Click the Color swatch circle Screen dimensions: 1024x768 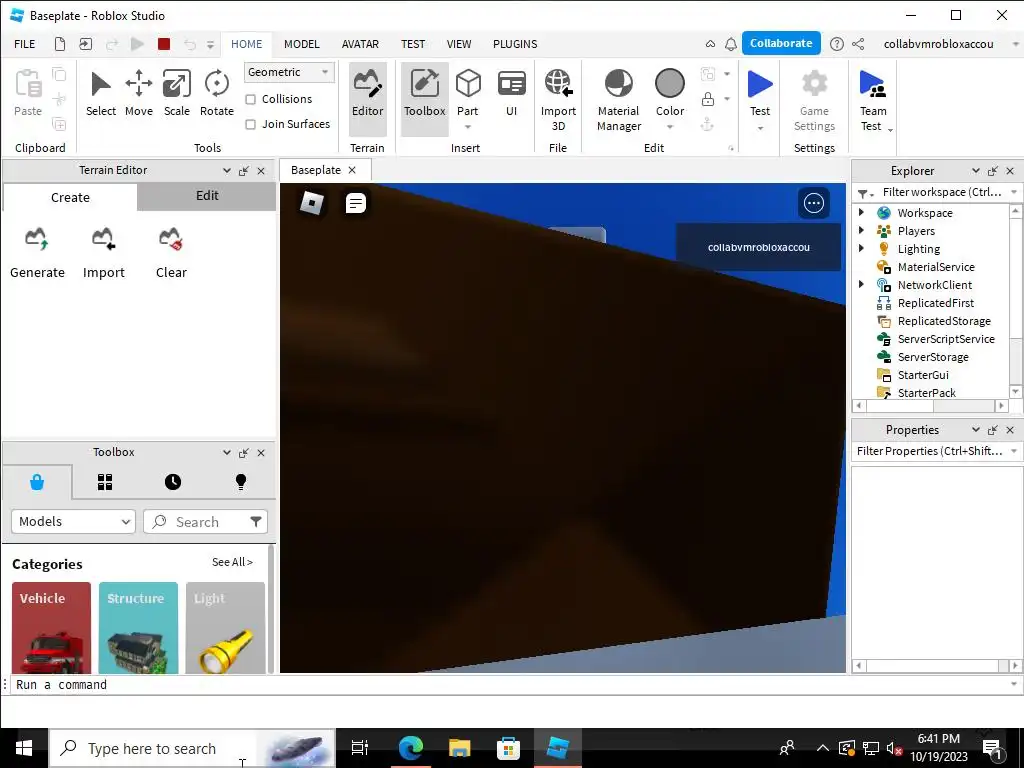[x=670, y=84]
